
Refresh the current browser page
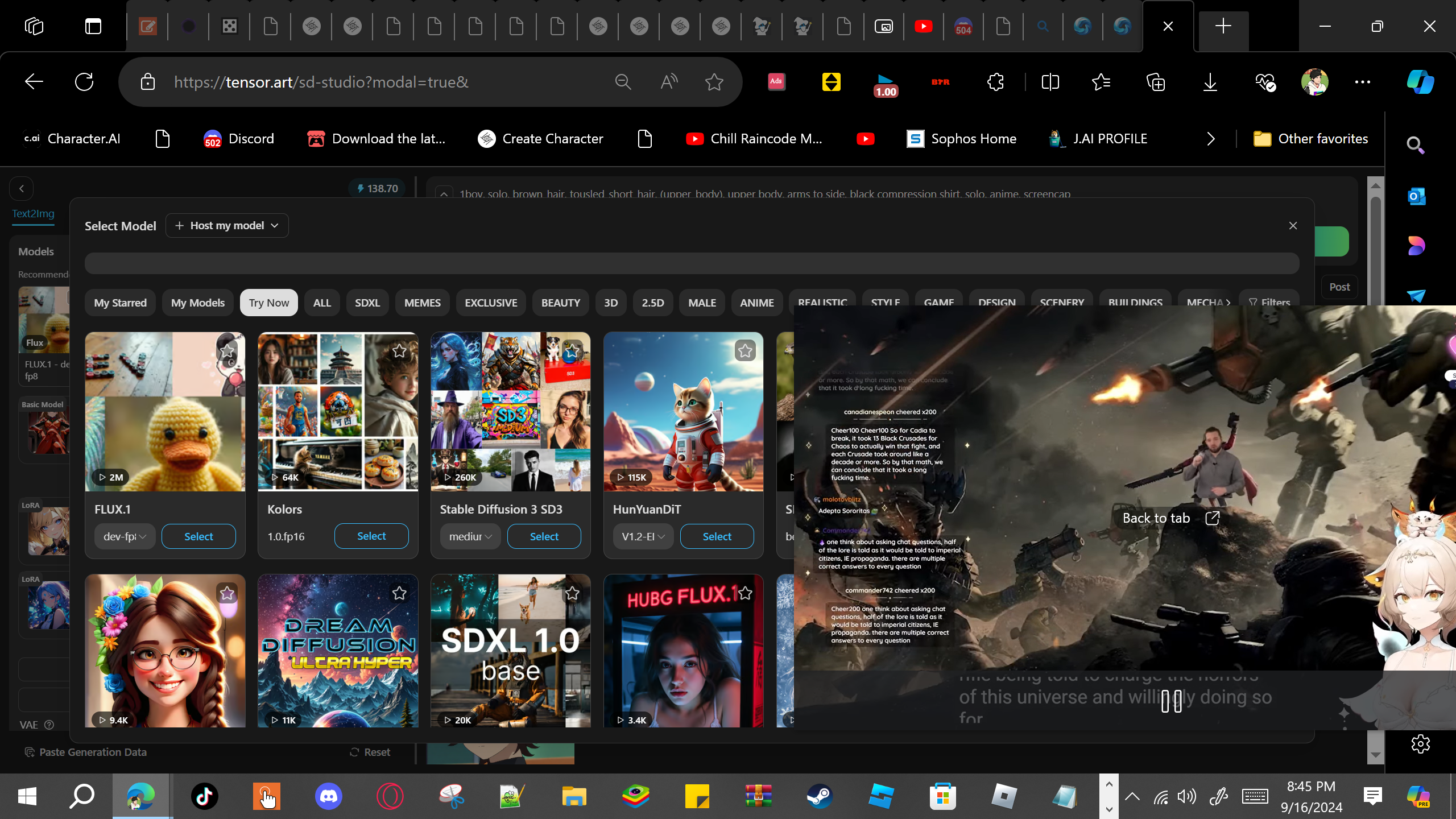click(84, 82)
